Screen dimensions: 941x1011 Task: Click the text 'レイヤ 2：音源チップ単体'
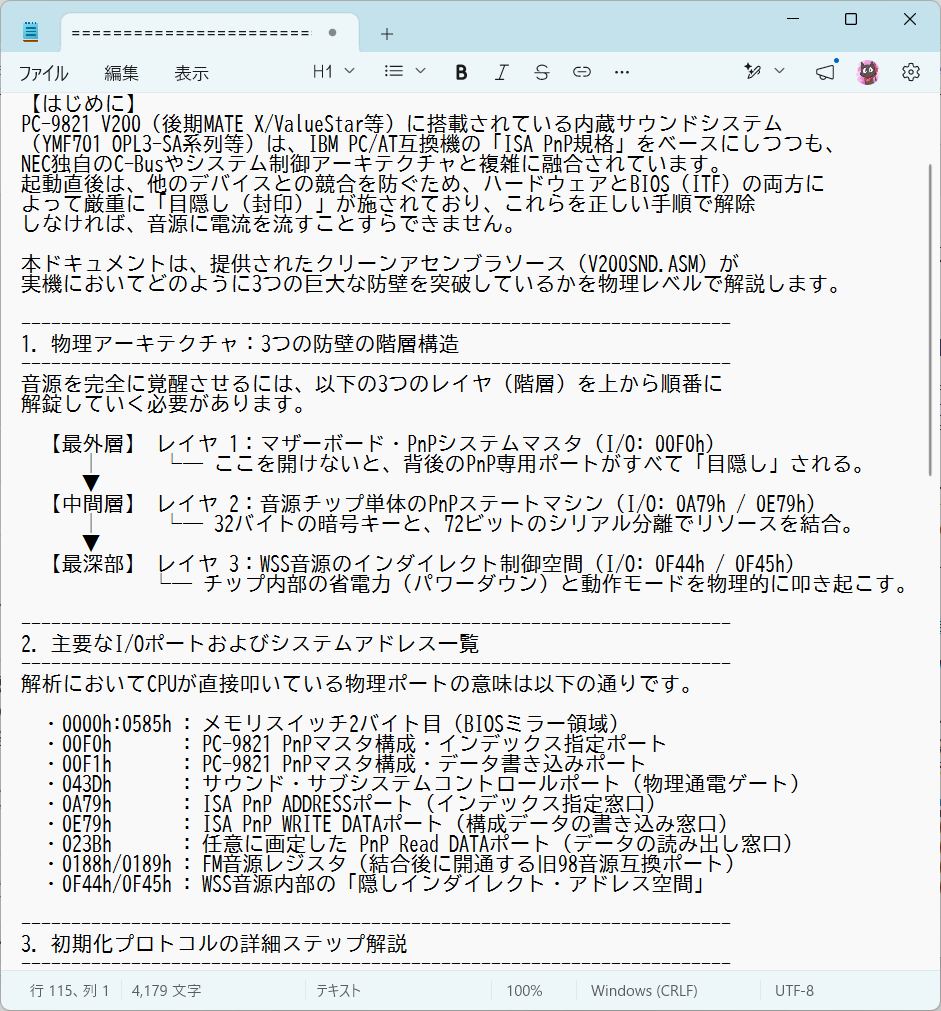pos(281,504)
